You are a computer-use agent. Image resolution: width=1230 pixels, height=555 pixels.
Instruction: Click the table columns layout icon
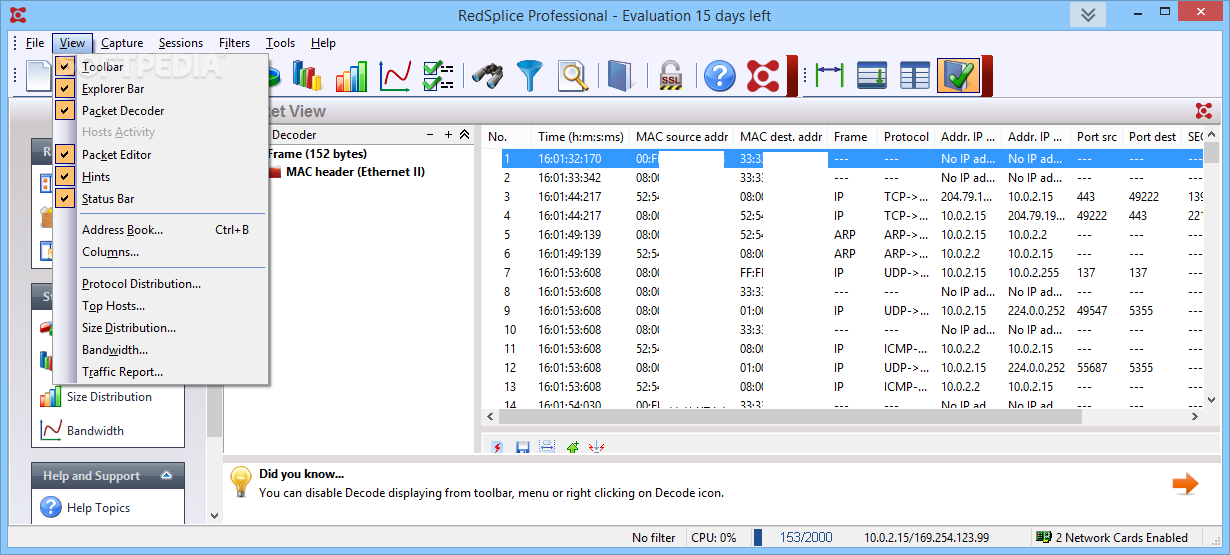[x=915, y=76]
